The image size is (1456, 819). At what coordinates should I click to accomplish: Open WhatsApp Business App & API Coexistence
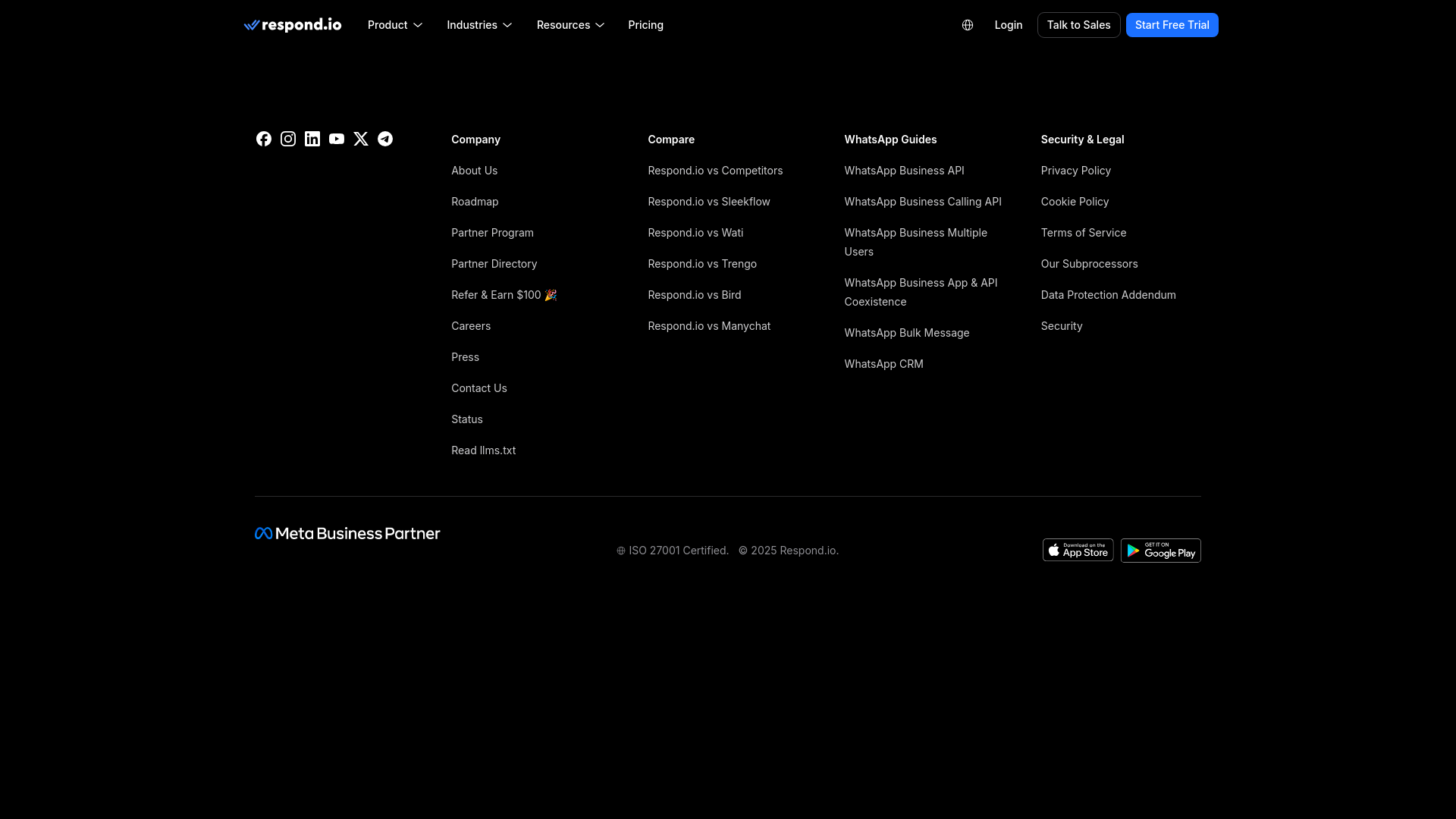pyautogui.click(x=921, y=292)
